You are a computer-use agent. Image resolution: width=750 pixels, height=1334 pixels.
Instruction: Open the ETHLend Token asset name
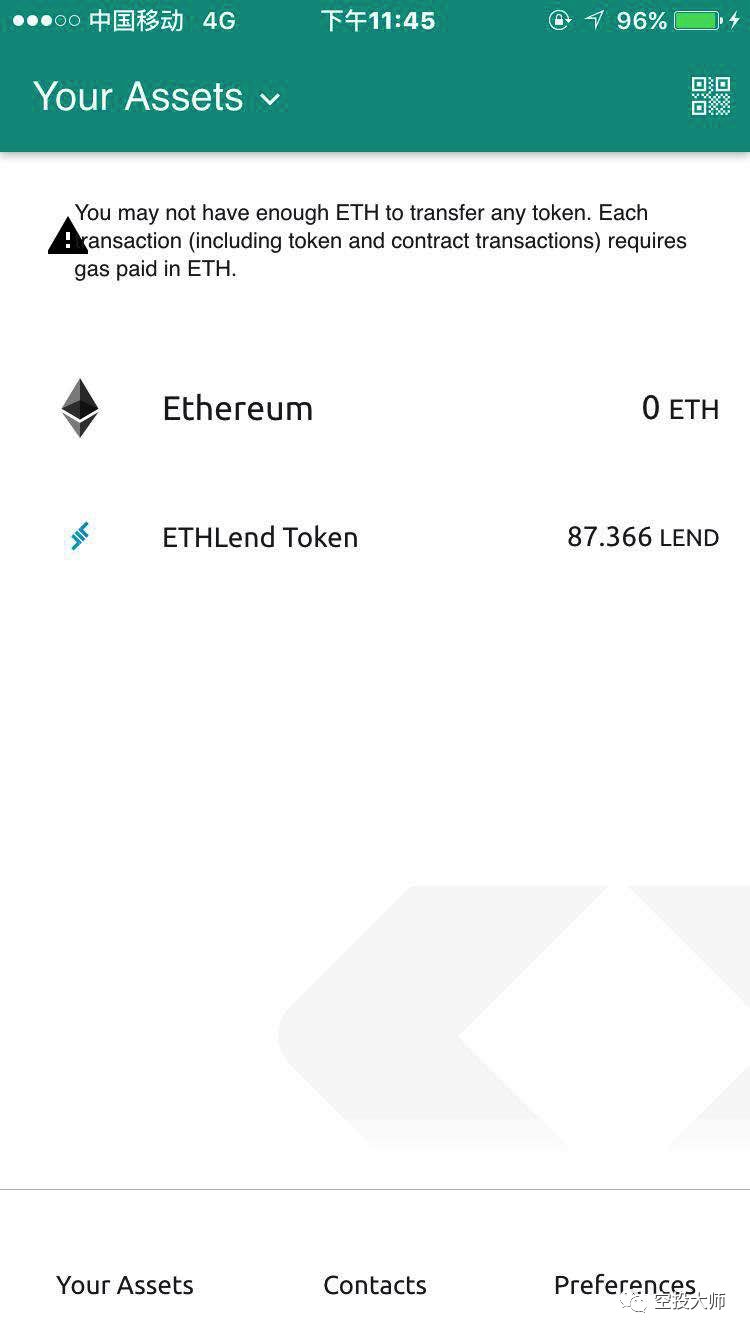point(260,537)
